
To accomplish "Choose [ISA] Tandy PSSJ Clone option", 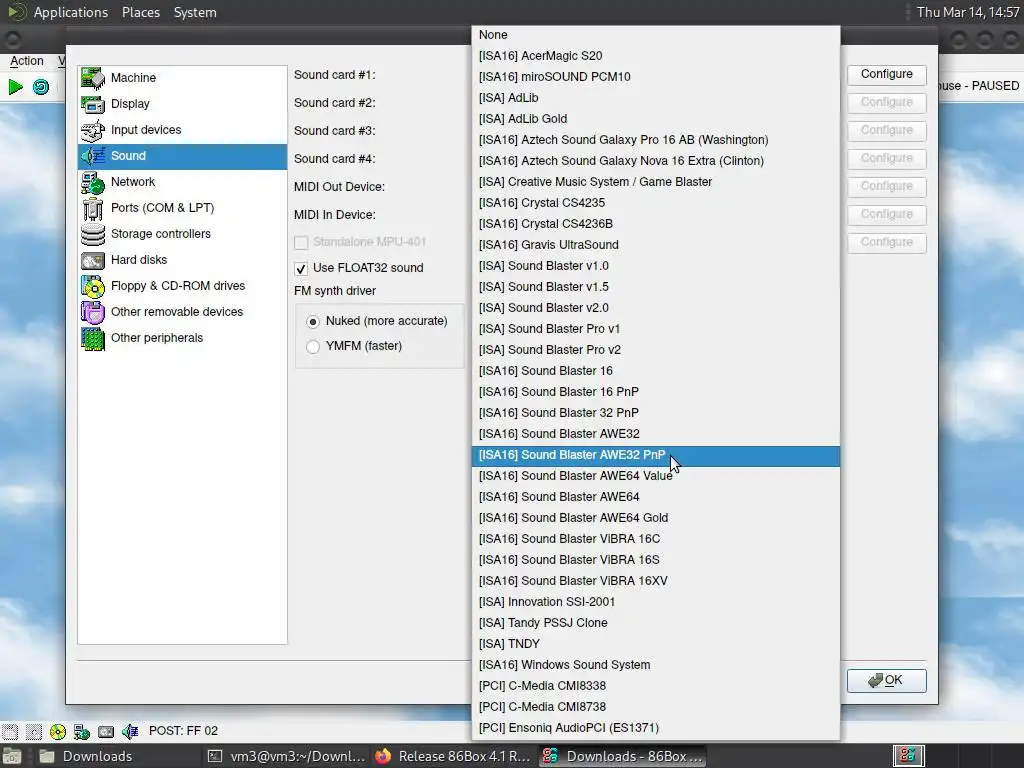I will tap(656, 623).
